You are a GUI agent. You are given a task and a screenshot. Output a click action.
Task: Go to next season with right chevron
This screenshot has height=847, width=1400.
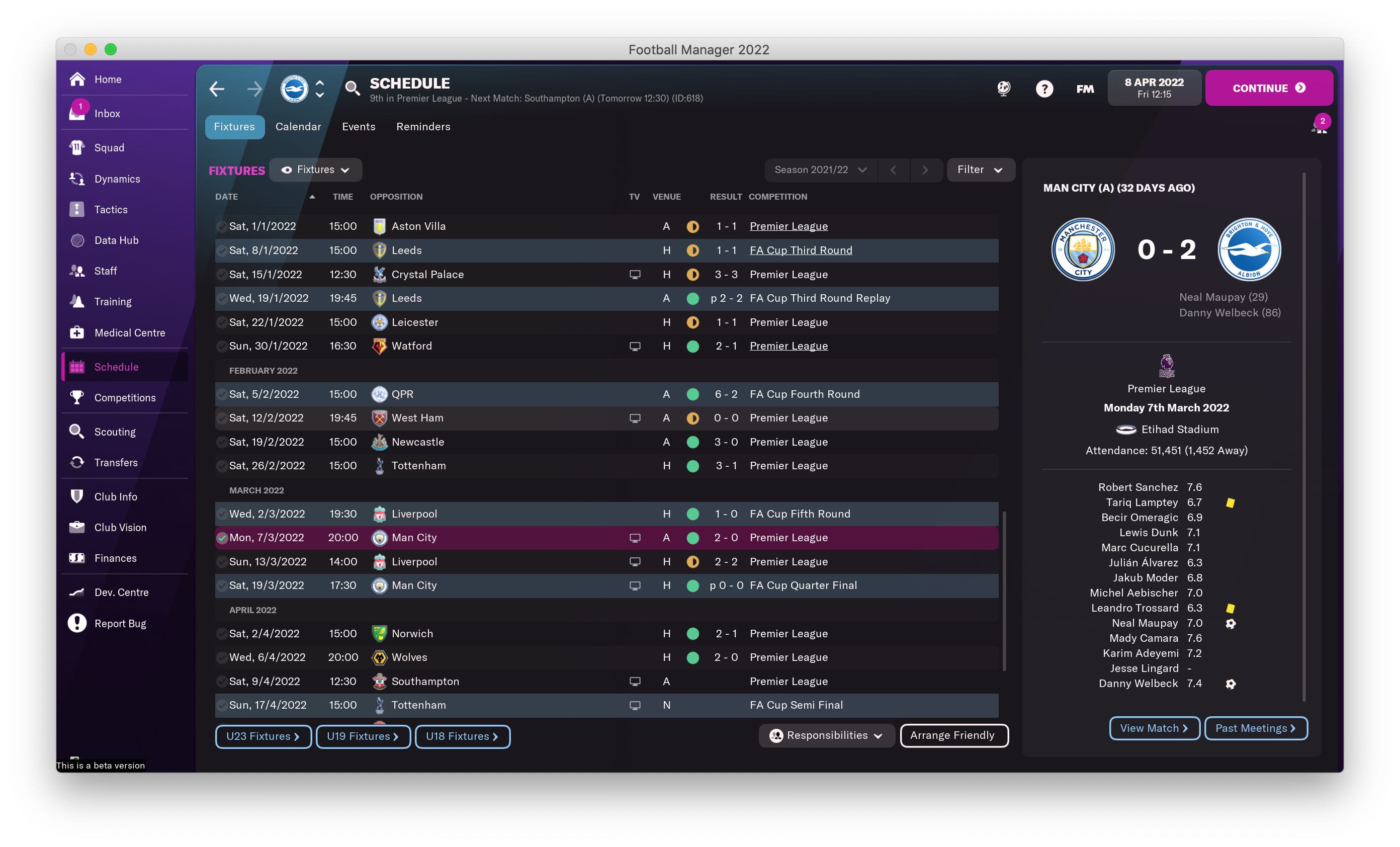click(925, 170)
